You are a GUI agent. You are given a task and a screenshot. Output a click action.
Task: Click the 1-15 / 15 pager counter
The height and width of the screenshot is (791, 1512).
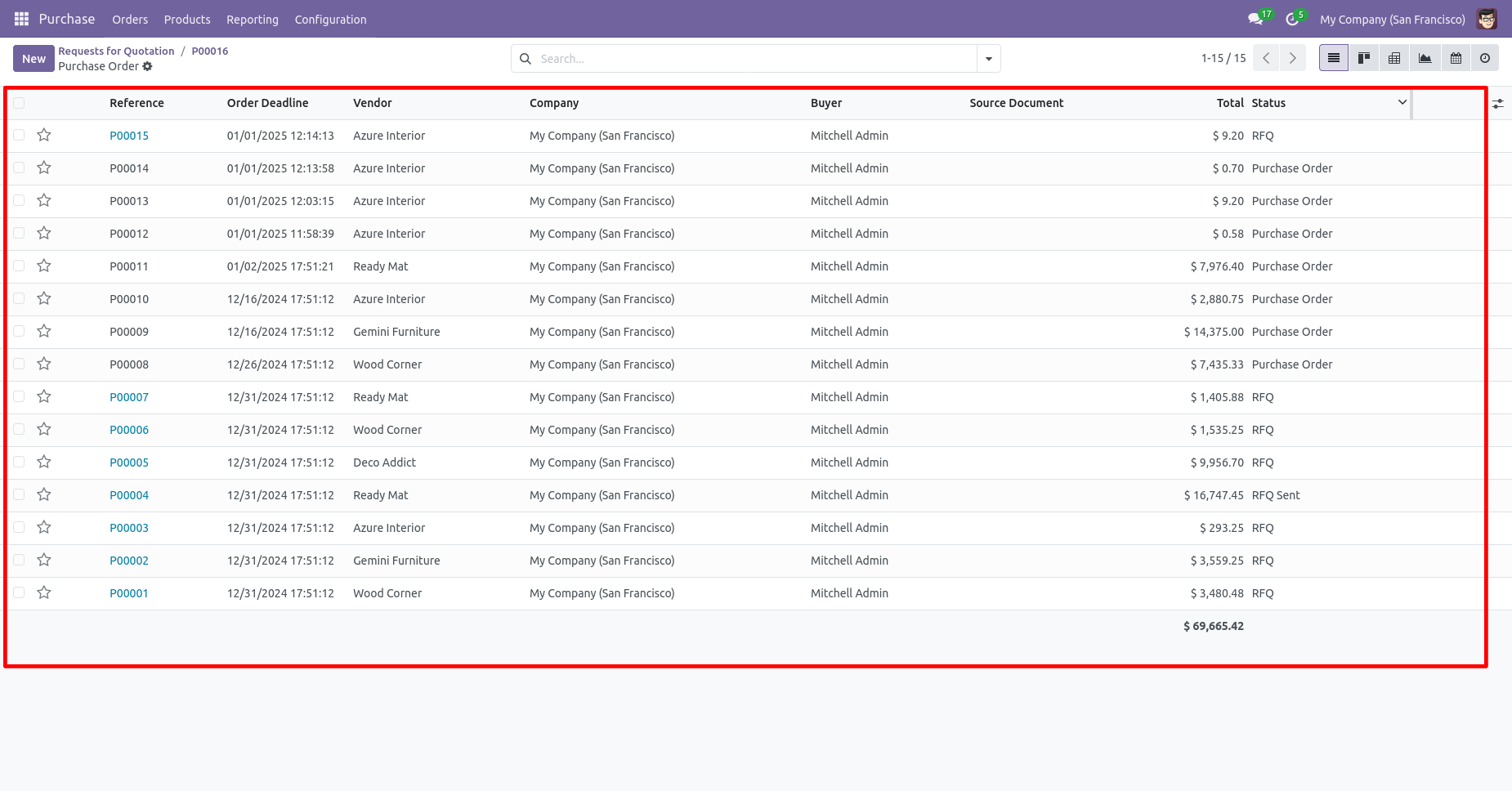1223,58
